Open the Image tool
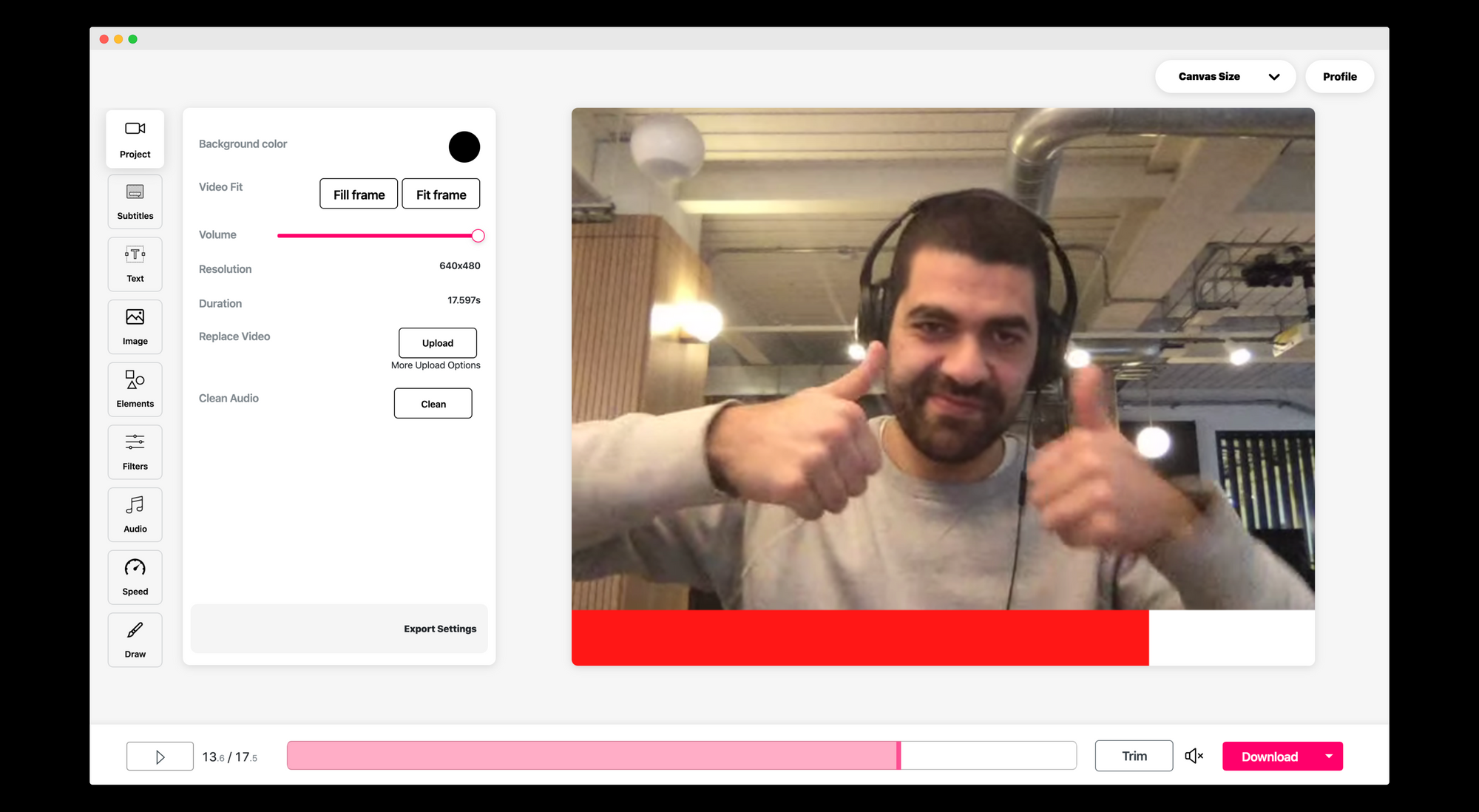1479x812 pixels. 135,327
